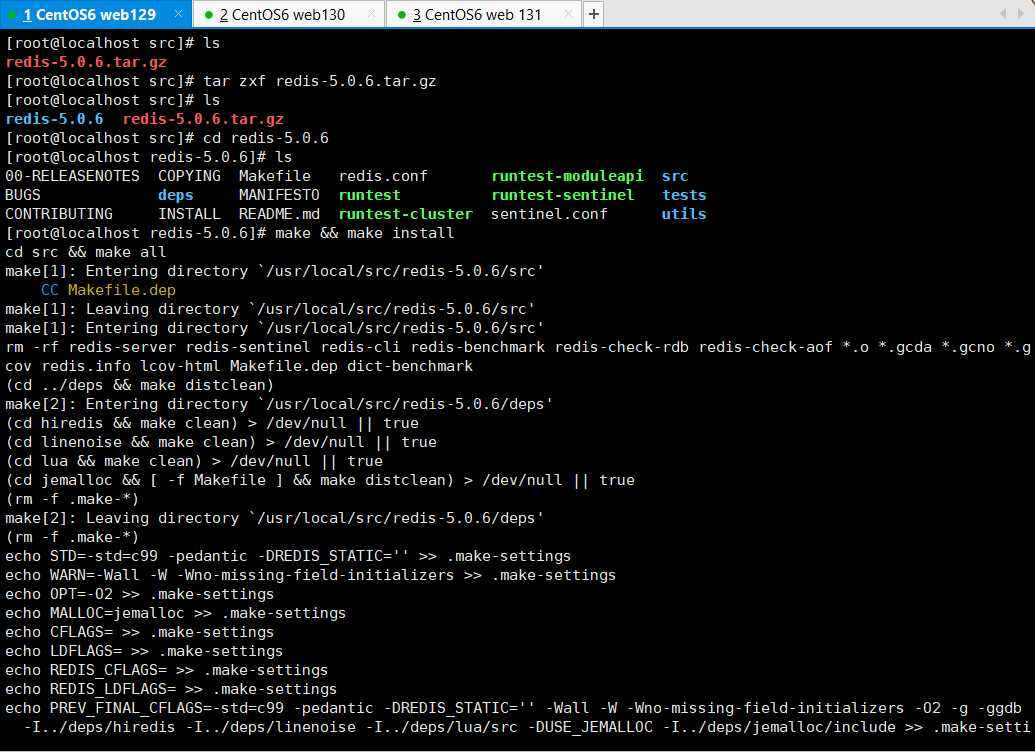Click the 'echo REDIS_CFLAGS=' line
This screenshot has height=752, width=1035.
pos(166,670)
